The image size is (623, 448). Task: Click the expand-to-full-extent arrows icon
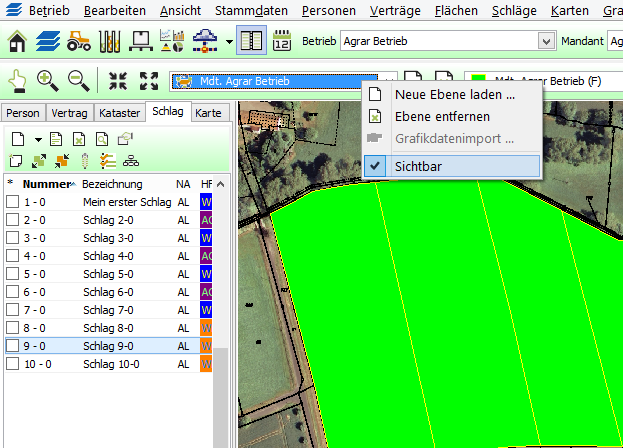tap(149, 81)
